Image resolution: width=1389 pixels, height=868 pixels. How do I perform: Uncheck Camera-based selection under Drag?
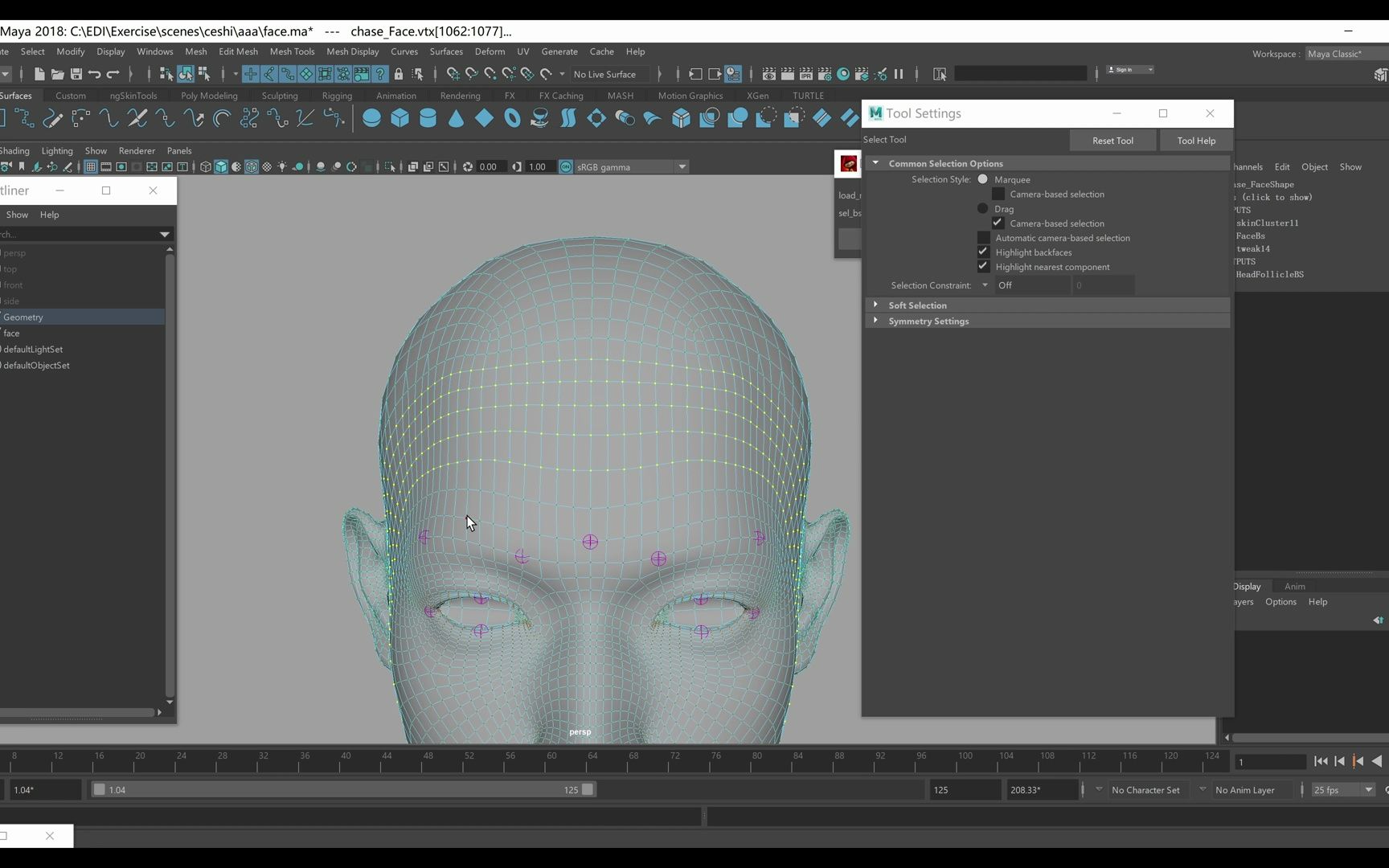coord(997,223)
